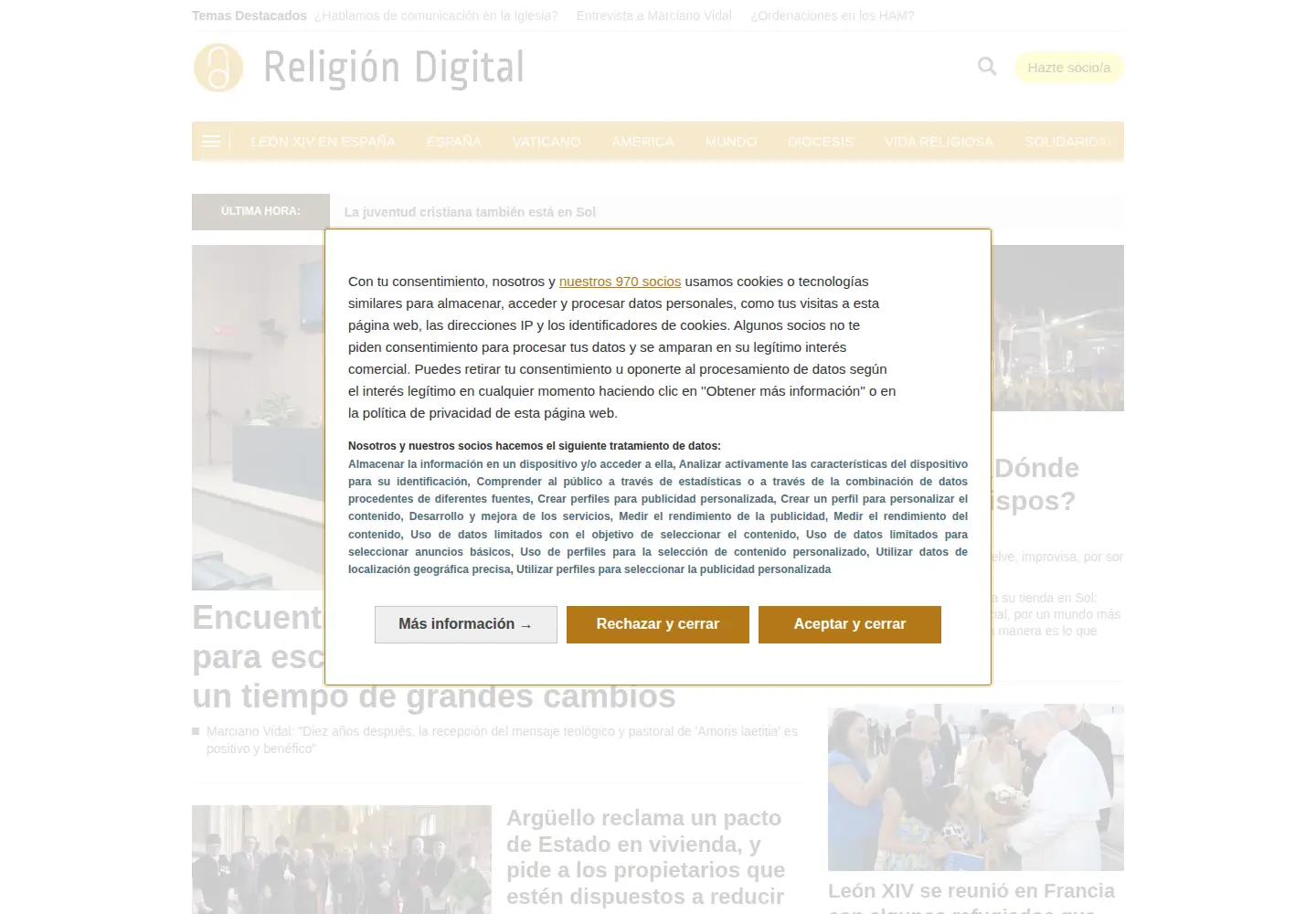Open the Vida Religiosa menu item
The image size is (1316, 914).
(939, 142)
